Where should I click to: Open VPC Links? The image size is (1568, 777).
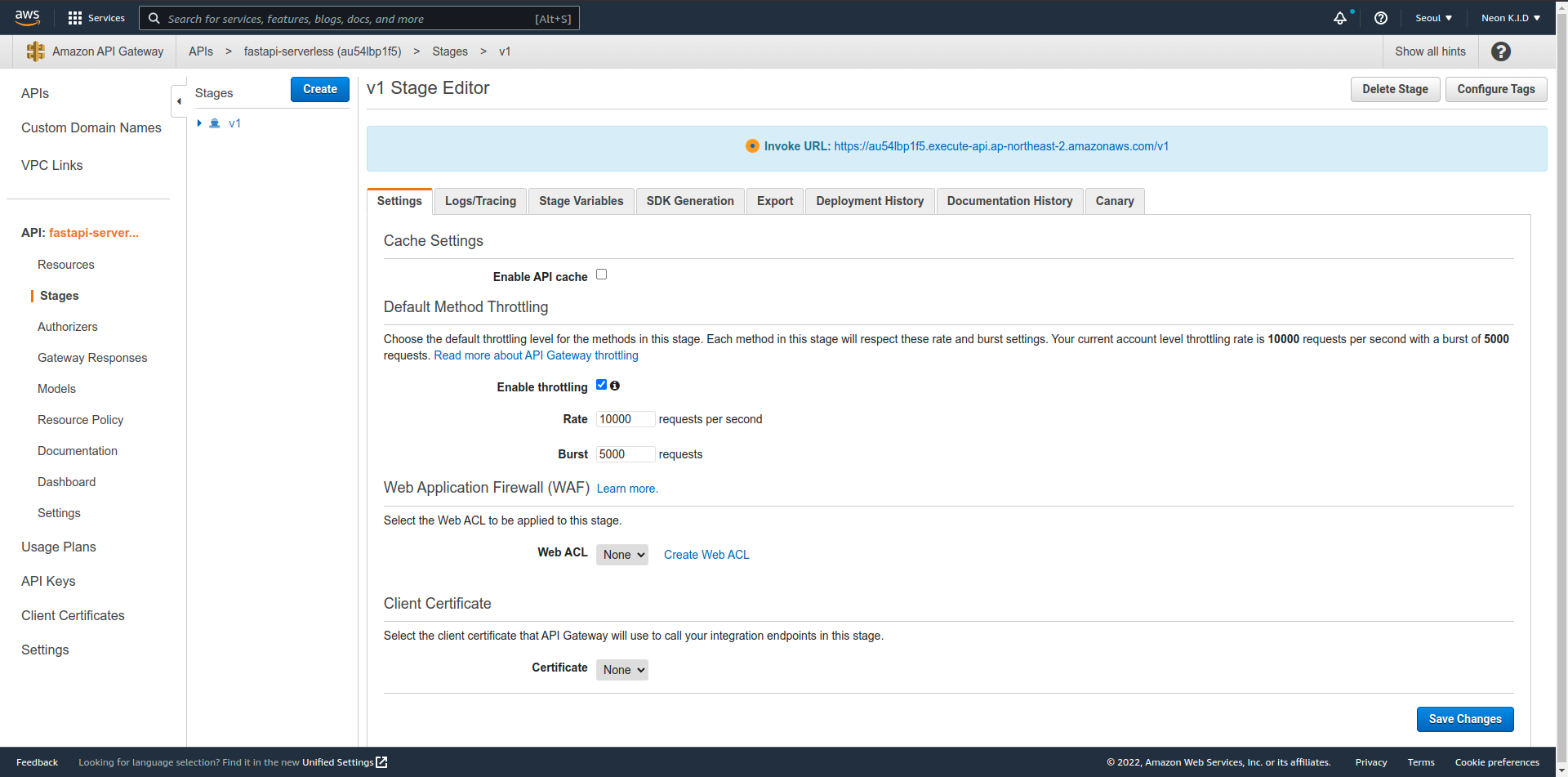coord(52,165)
